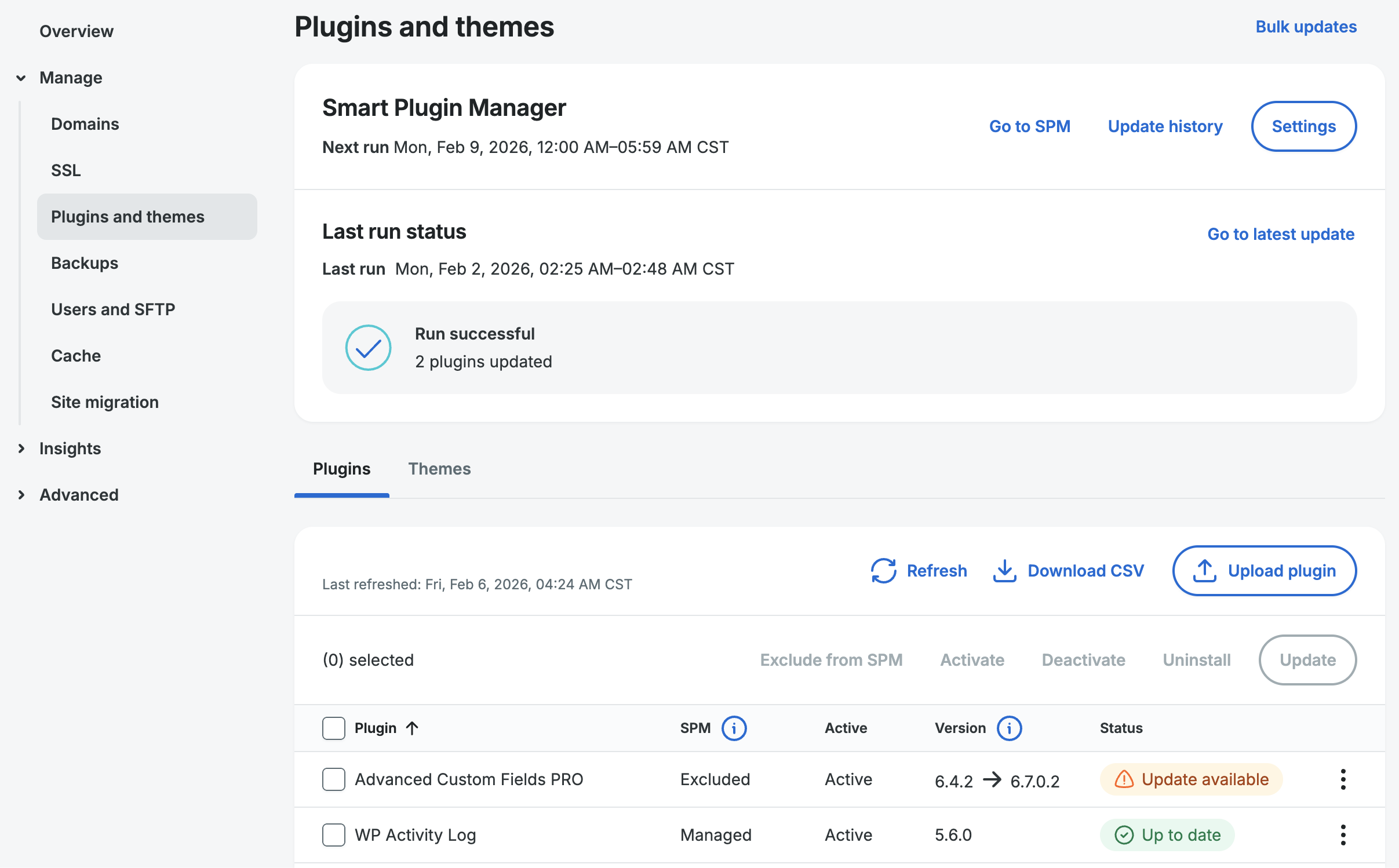Expand the Advanced sidebar section
This screenshot has width=1399, height=868.
[x=21, y=495]
